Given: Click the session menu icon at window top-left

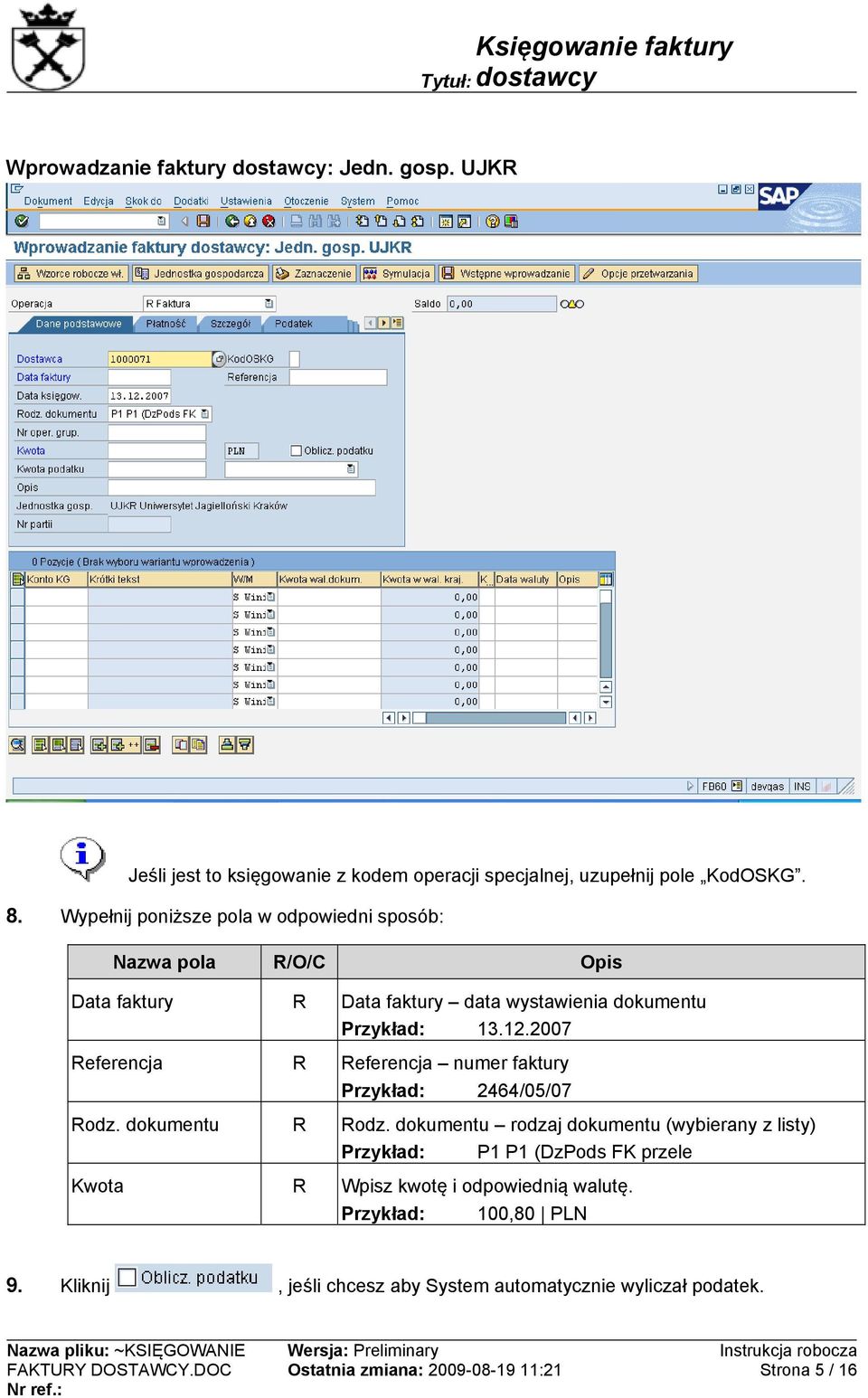Looking at the screenshot, I should (x=16, y=189).
